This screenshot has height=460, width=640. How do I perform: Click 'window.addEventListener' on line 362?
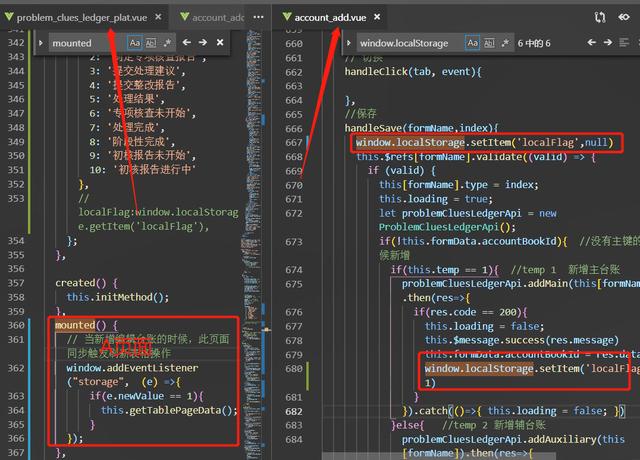pyautogui.click(x=132, y=368)
